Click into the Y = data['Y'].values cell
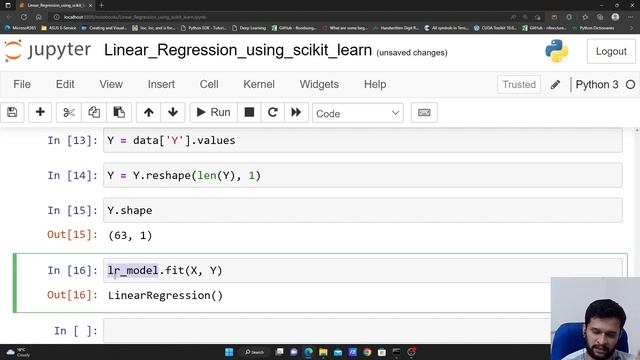Viewport: 640px width, 360px height. tap(362, 140)
